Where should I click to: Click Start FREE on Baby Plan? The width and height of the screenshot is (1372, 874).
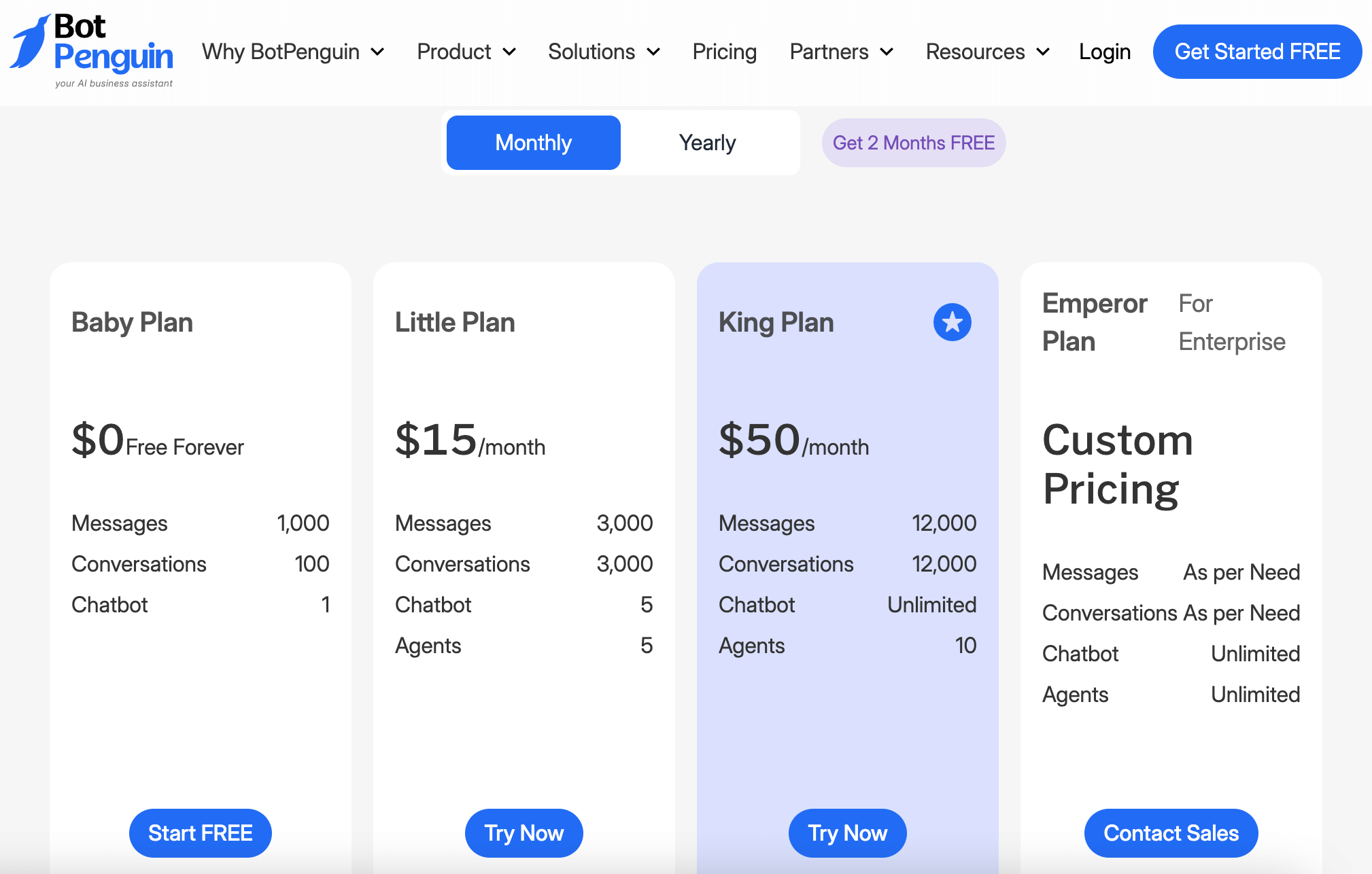201,833
